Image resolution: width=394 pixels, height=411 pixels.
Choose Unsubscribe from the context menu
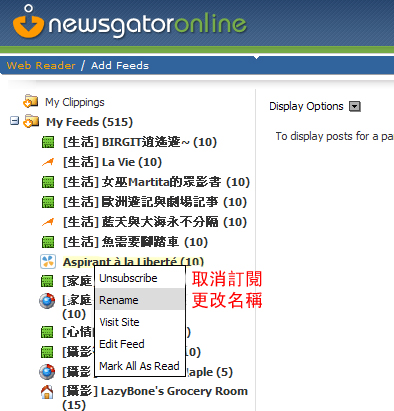[x=140, y=278]
